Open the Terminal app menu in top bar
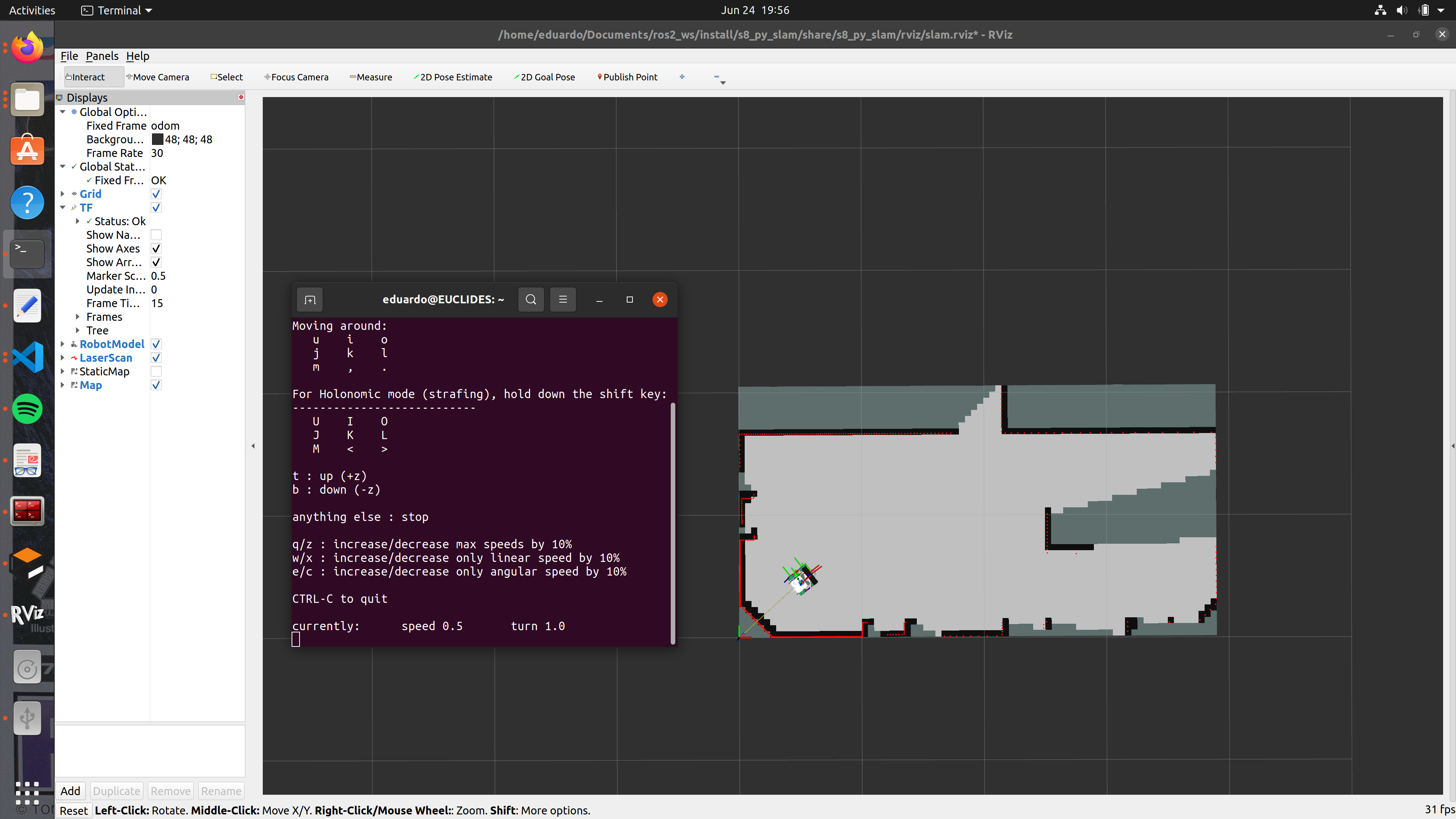 117,10
